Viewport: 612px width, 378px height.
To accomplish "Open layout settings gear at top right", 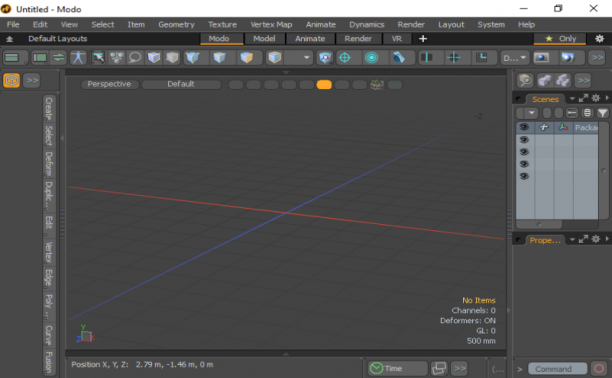I will tap(600, 39).
